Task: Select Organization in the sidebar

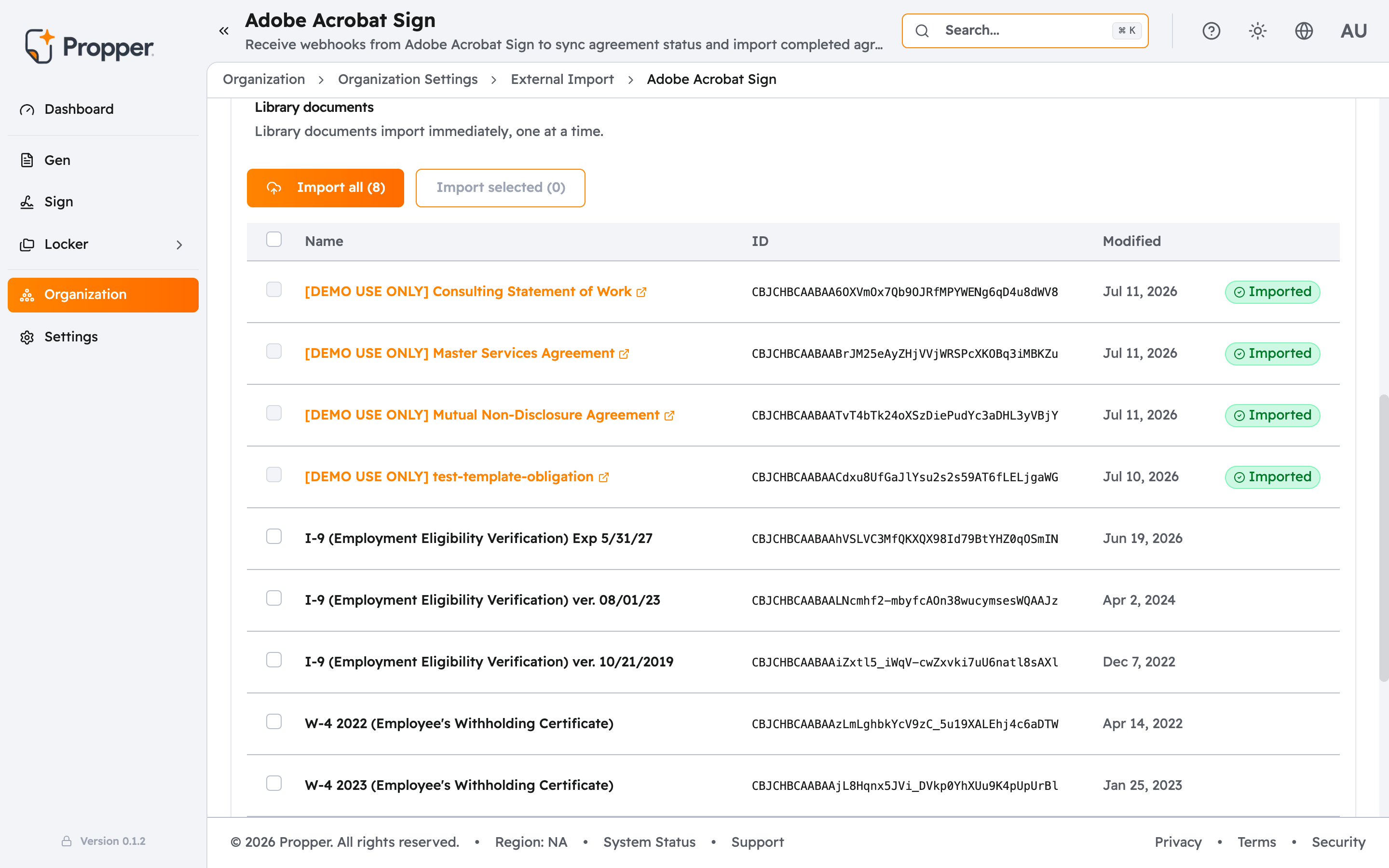Action: pos(103,295)
